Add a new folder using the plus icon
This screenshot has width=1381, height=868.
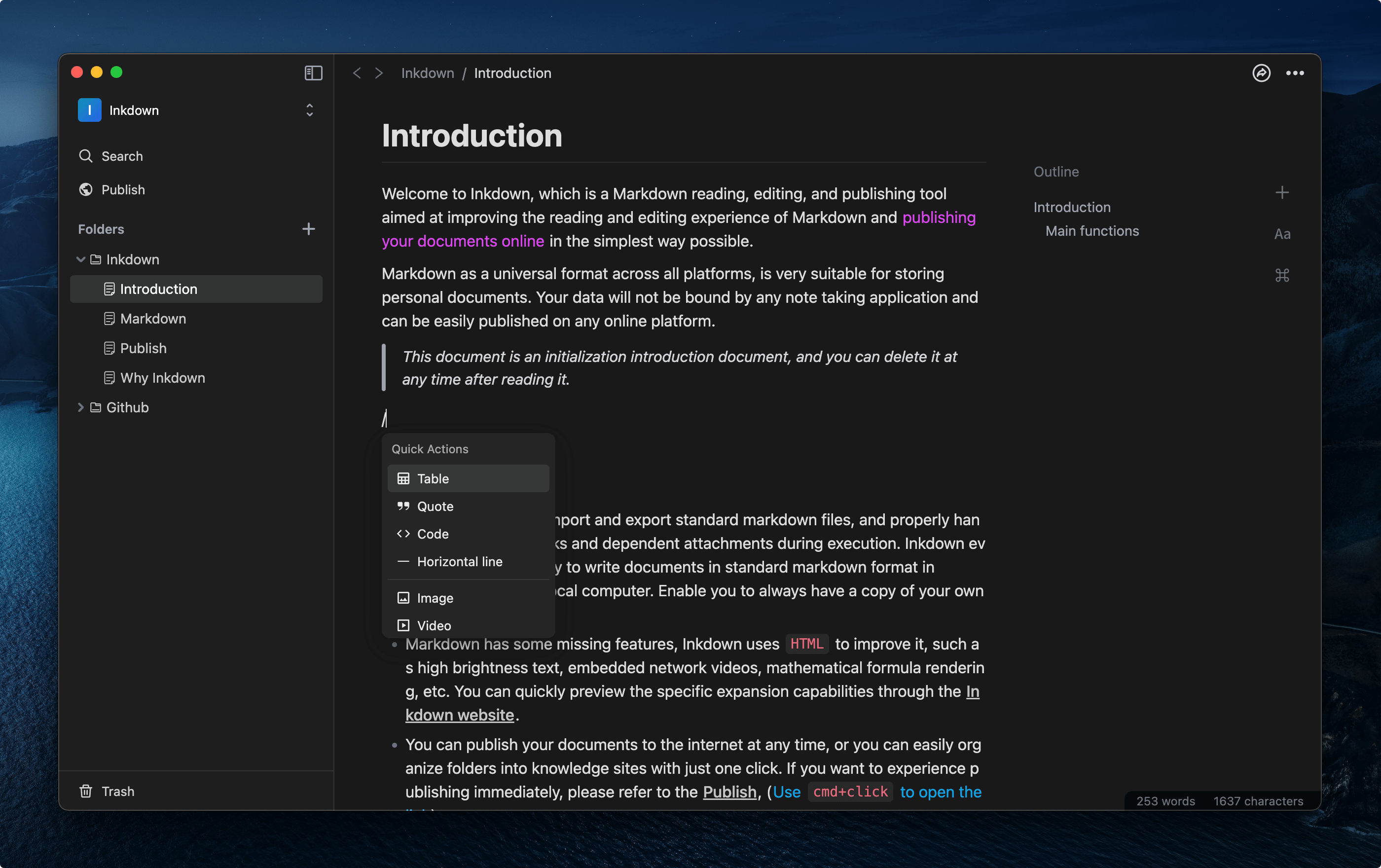pyautogui.click(x=309, y=229)
